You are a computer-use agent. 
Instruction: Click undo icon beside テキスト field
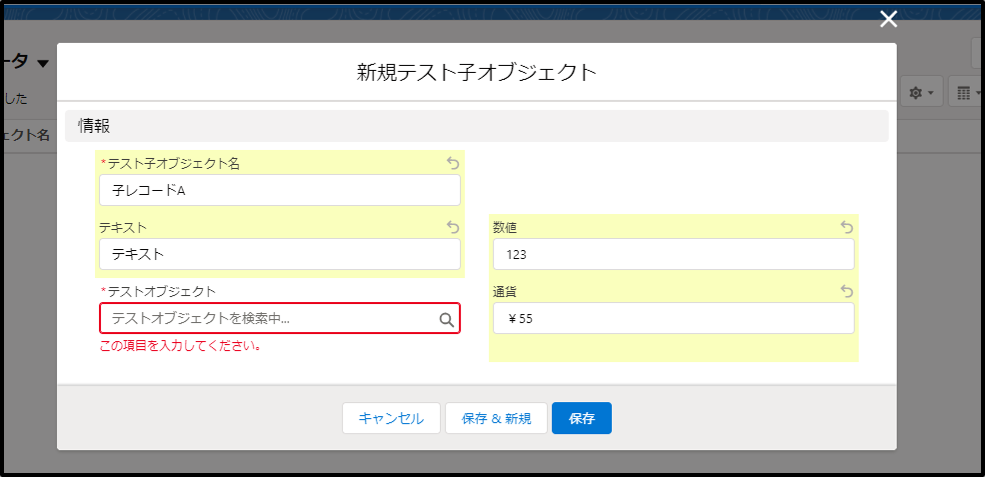tap(452, 227)
